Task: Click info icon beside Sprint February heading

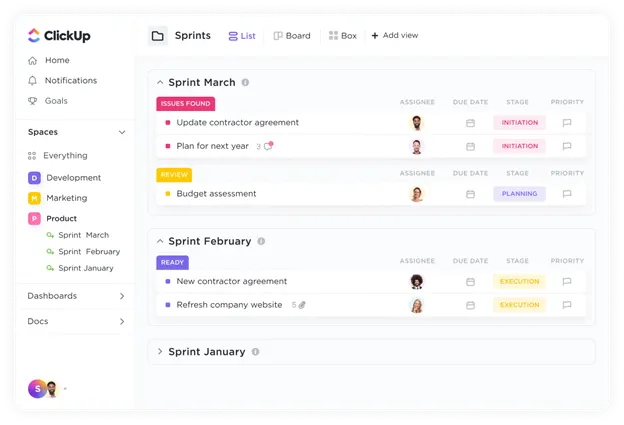Action: 261,241
